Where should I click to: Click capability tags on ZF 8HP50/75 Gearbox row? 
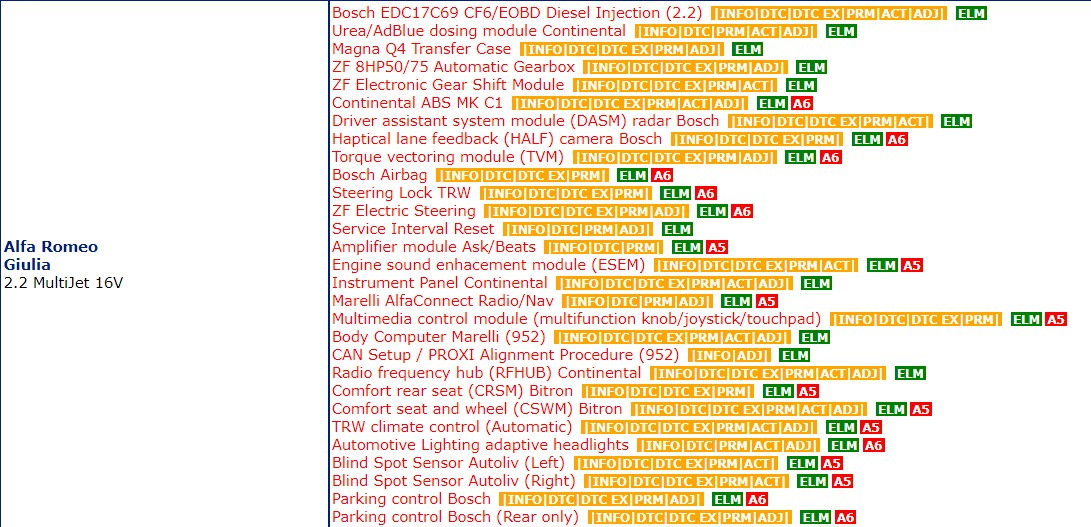tap(685, 68)
